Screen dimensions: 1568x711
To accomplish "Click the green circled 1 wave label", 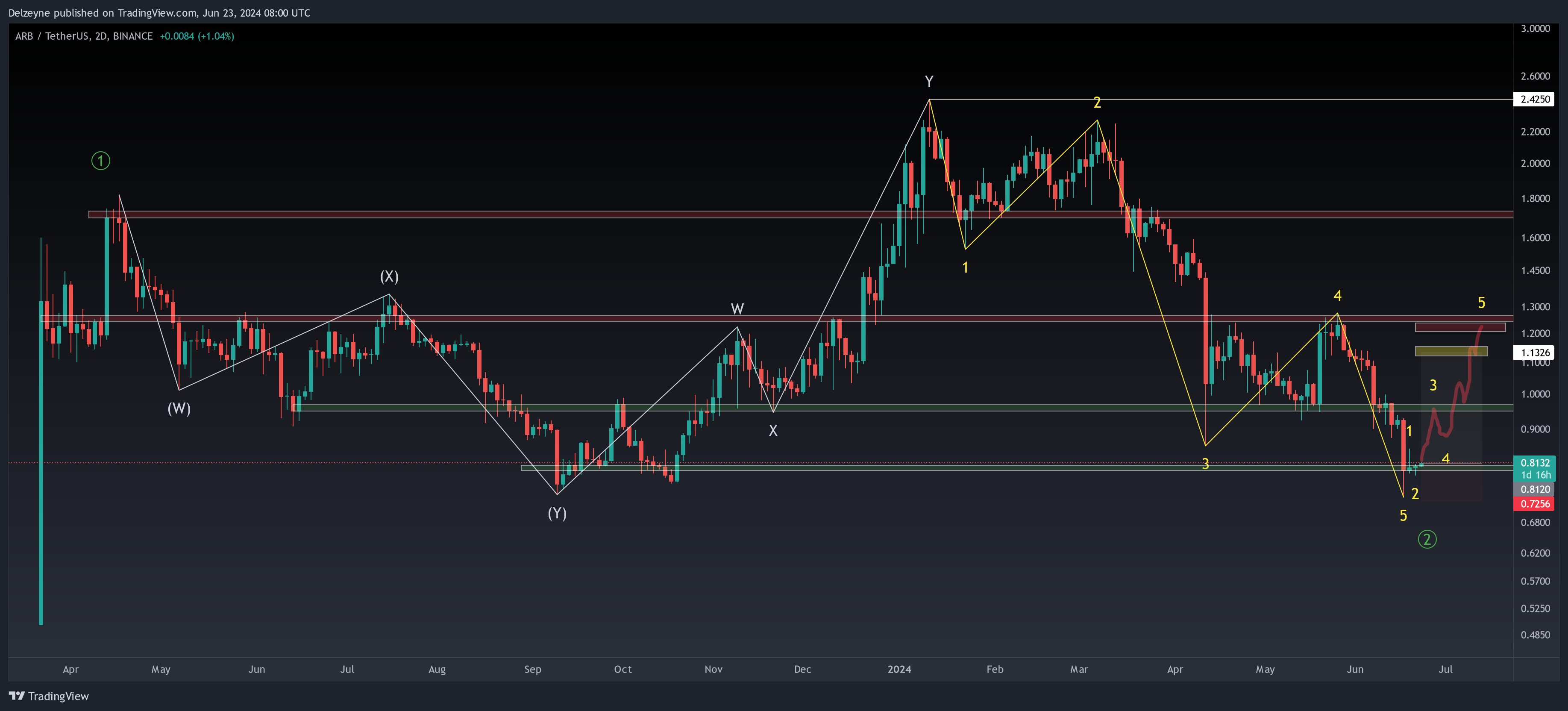I will (x=100, y=161).
